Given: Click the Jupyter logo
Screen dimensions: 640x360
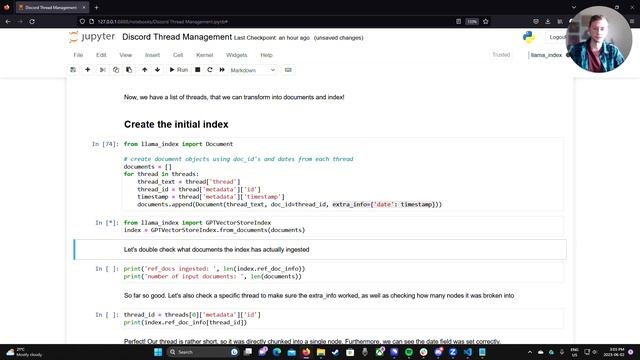Looking at the screenshot, I should click(92, 37).
